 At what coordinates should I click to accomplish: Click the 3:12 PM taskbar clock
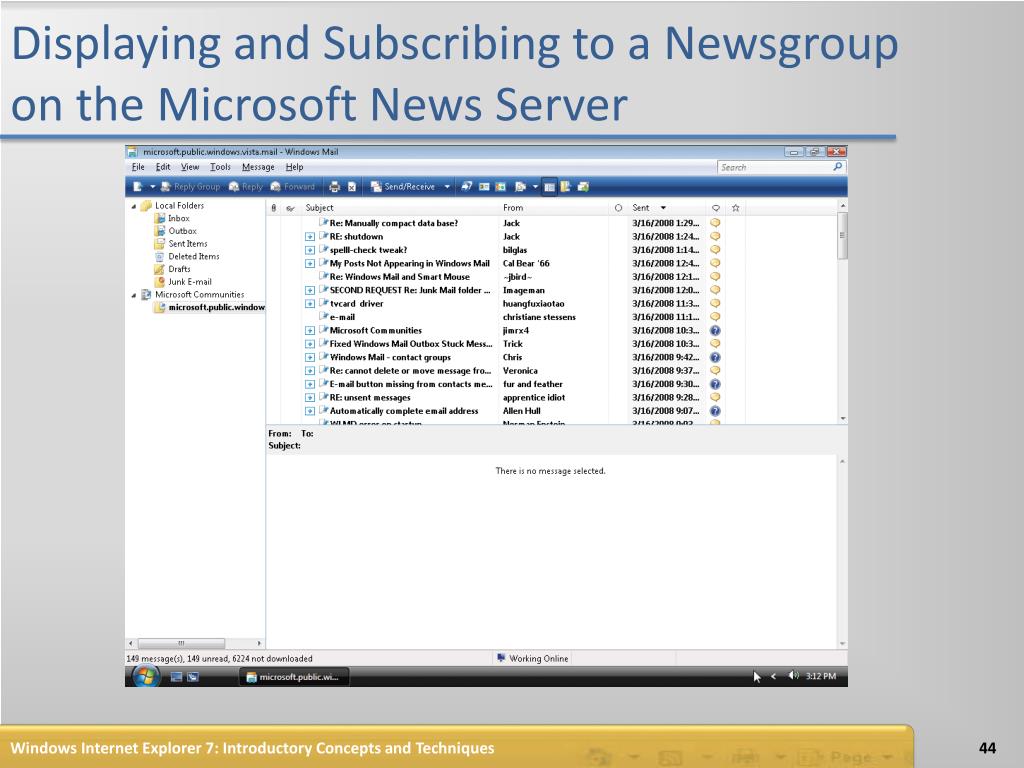[820, 676]
